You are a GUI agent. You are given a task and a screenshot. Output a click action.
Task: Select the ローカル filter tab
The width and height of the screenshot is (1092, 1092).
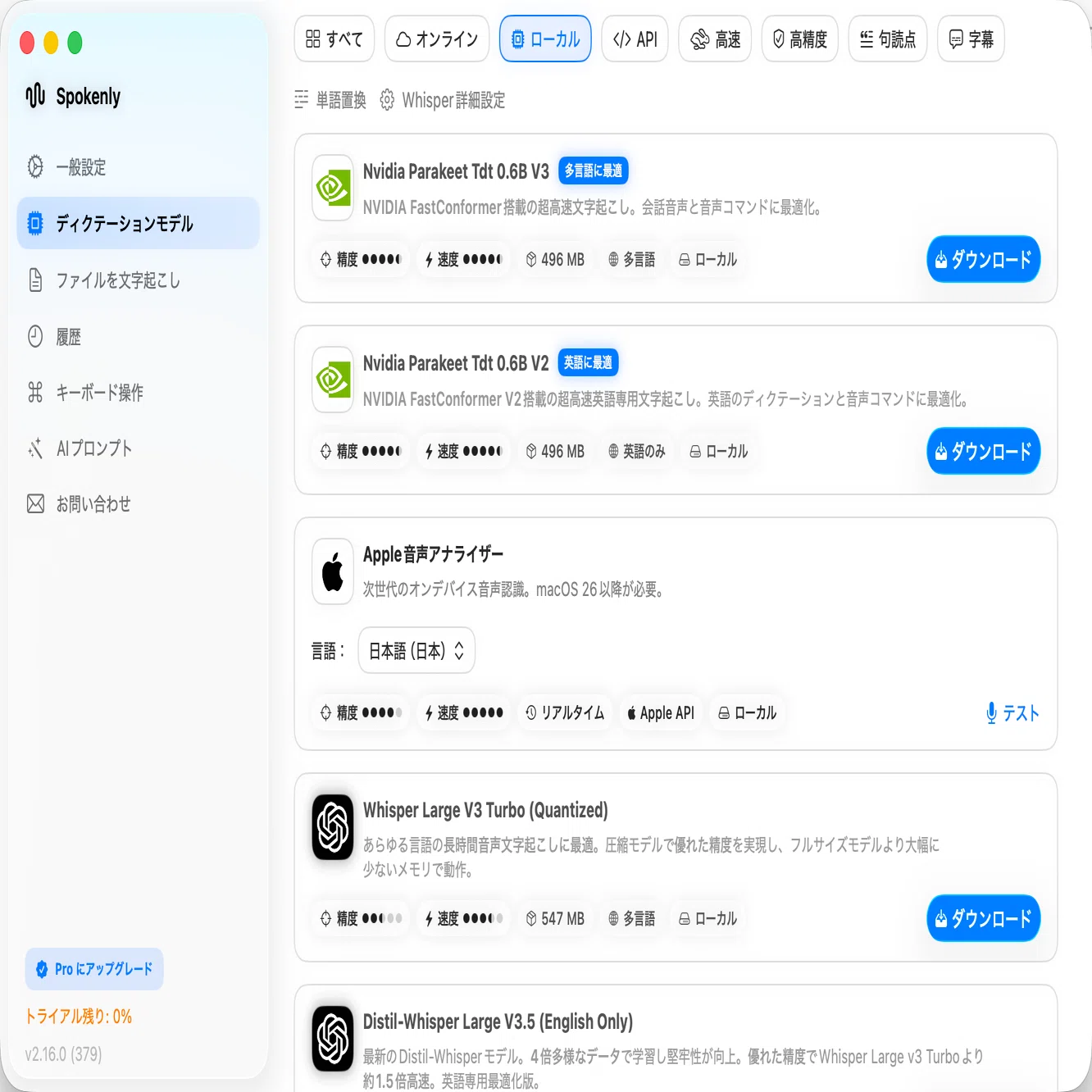pyautogui.click(x=545, y=39)
